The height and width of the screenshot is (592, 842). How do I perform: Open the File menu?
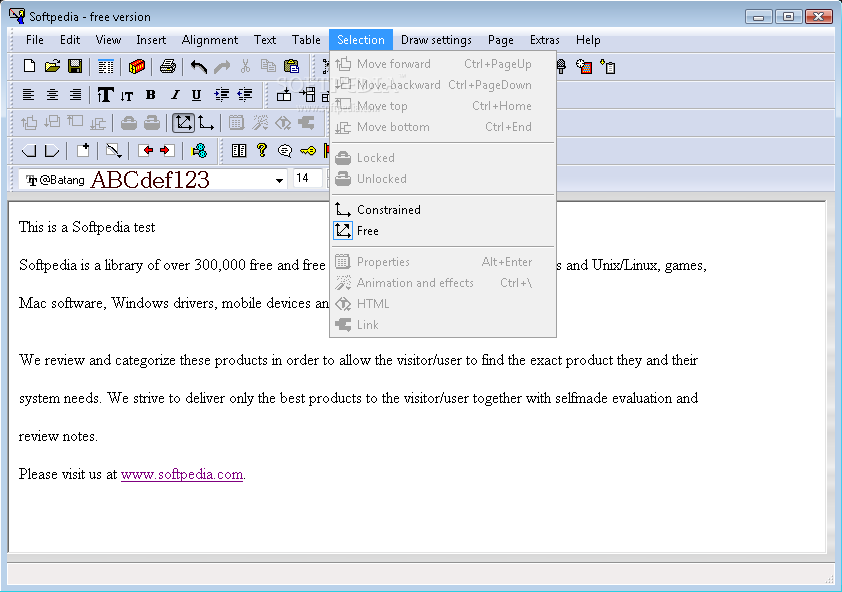click(34, 40)
